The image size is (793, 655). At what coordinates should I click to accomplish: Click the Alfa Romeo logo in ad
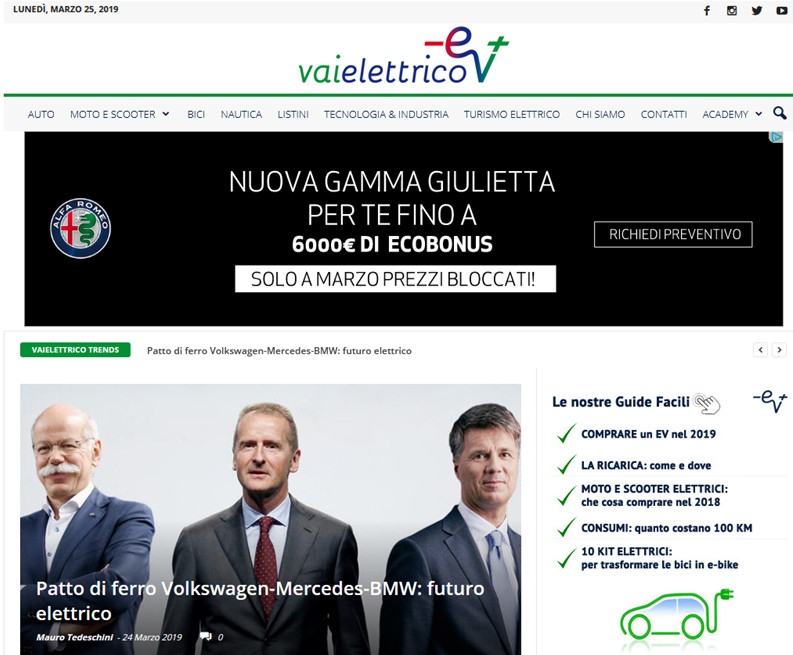pyautogui.click(x=80, y=228)
